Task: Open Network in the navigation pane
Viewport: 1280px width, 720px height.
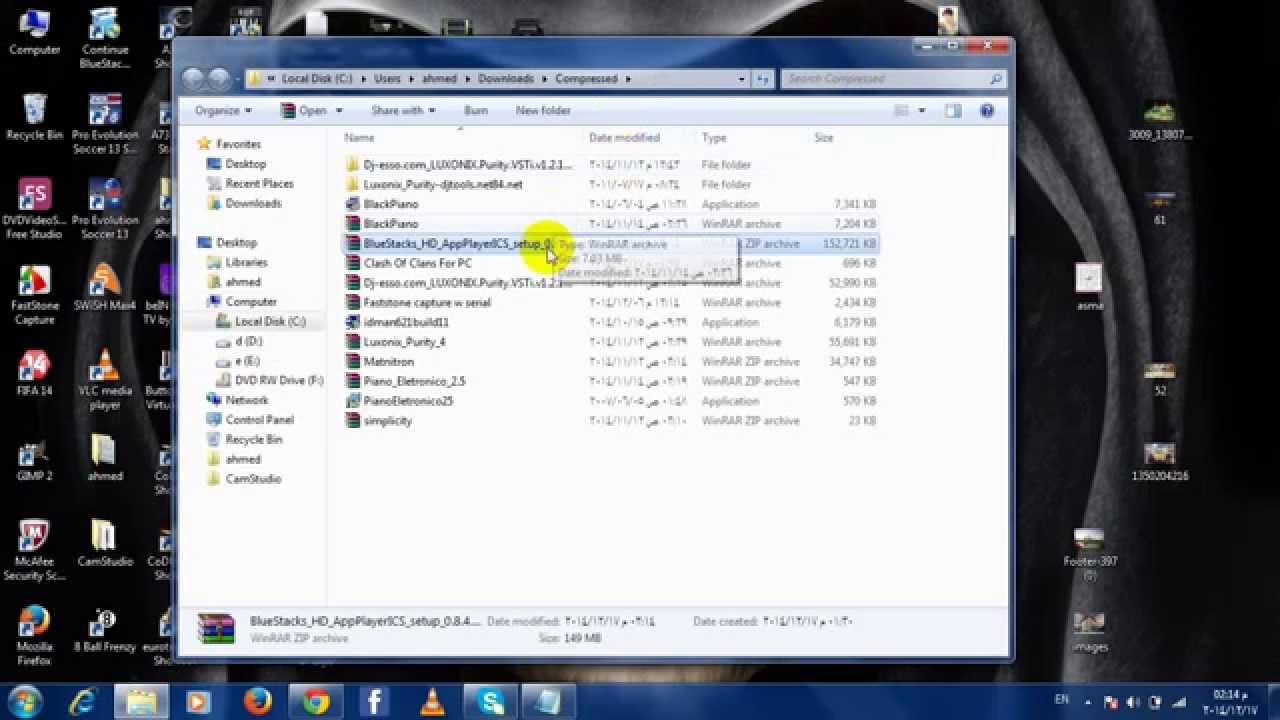Action: [x=237, y=400]
